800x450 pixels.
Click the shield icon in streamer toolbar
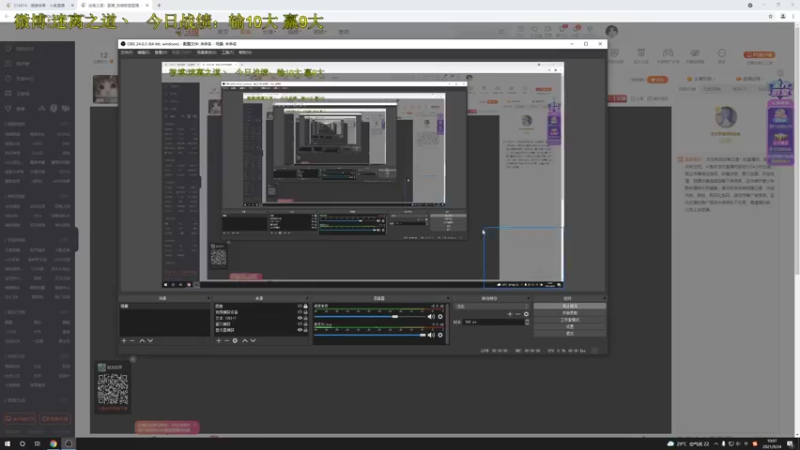tap(615, 53)
